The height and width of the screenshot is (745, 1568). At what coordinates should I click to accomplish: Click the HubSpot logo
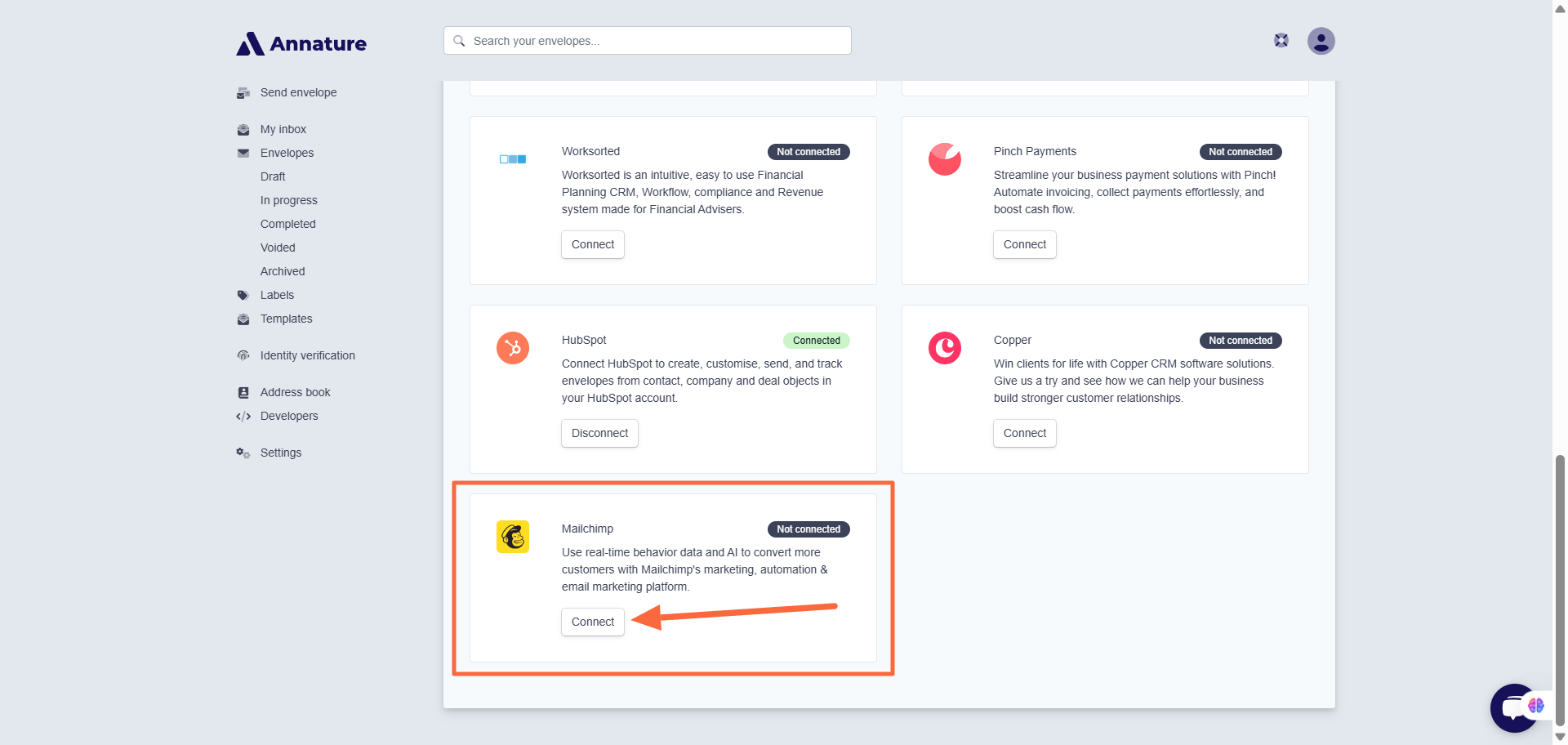point(513,348)
